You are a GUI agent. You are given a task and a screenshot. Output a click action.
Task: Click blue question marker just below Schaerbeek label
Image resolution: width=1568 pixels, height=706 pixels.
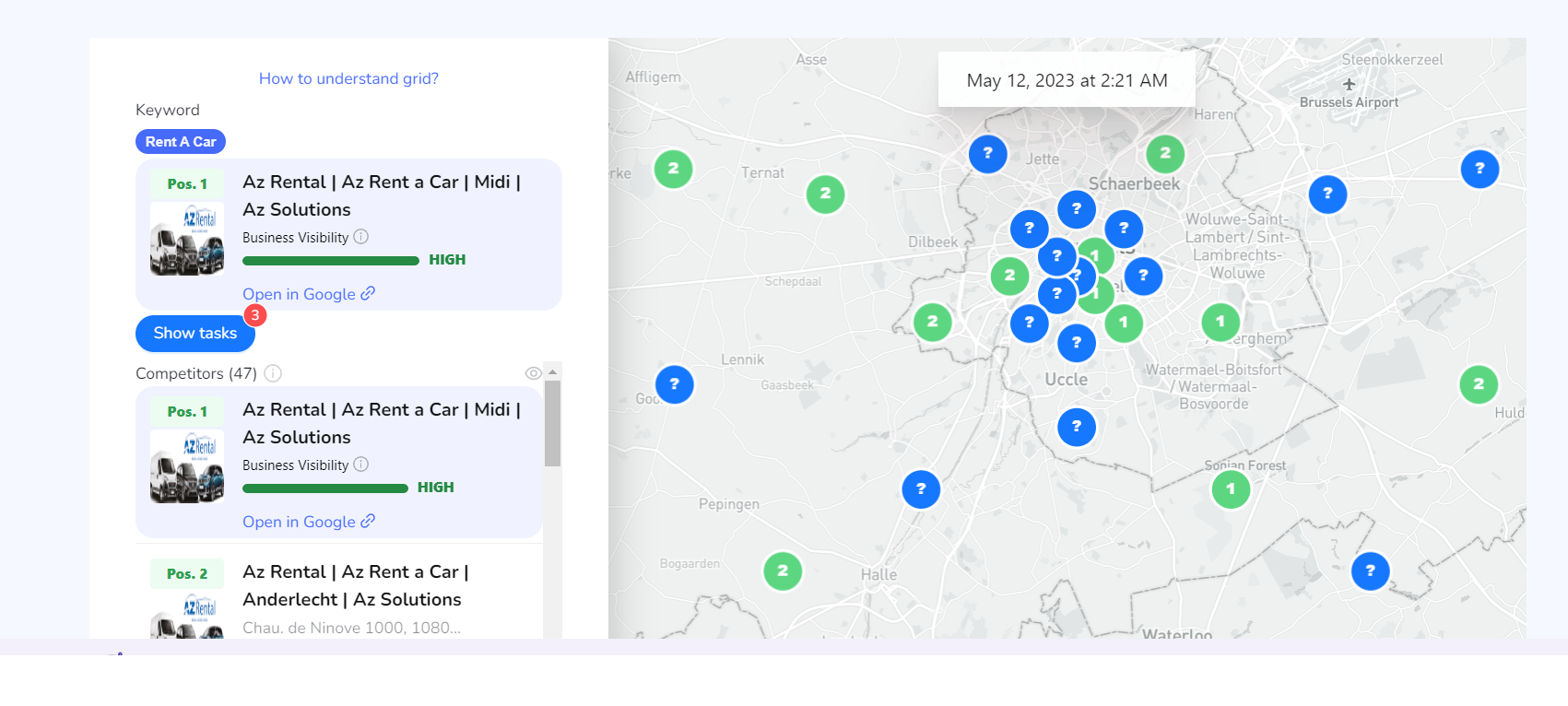(1124, 228)
